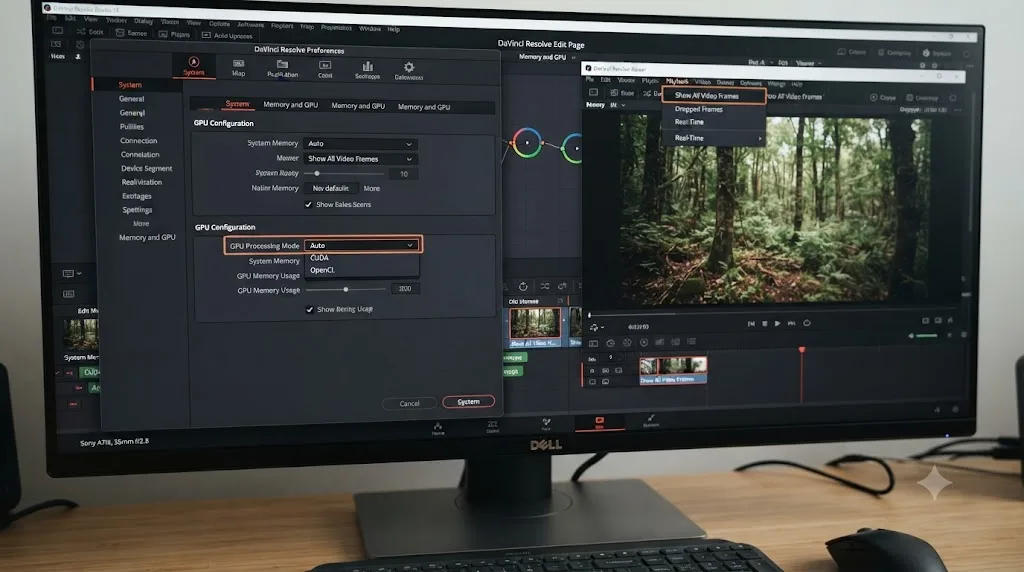Click the brush page icon right of Edit

650,421
